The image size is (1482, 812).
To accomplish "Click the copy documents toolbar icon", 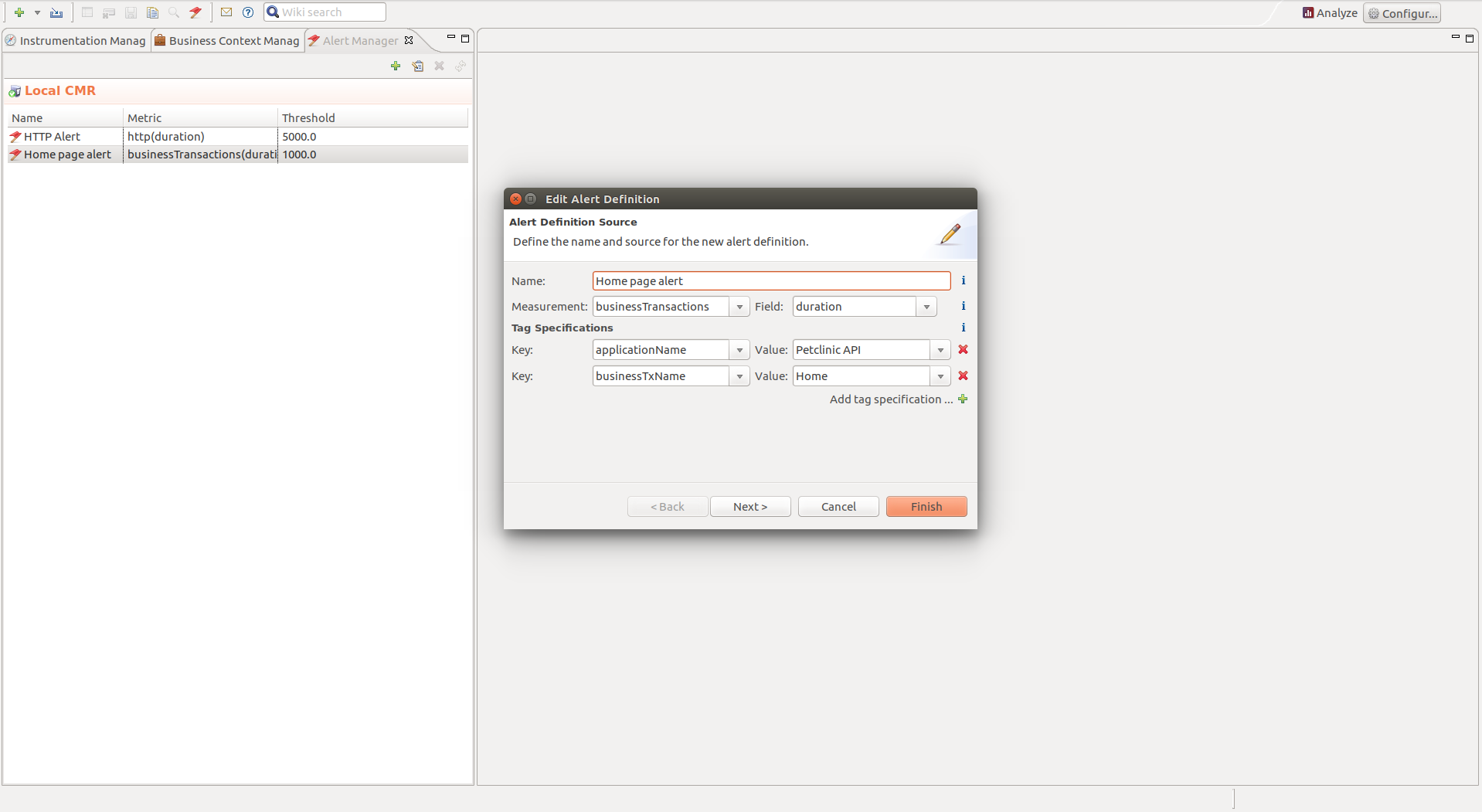I will pyautogui.click(x=152, y=12).
